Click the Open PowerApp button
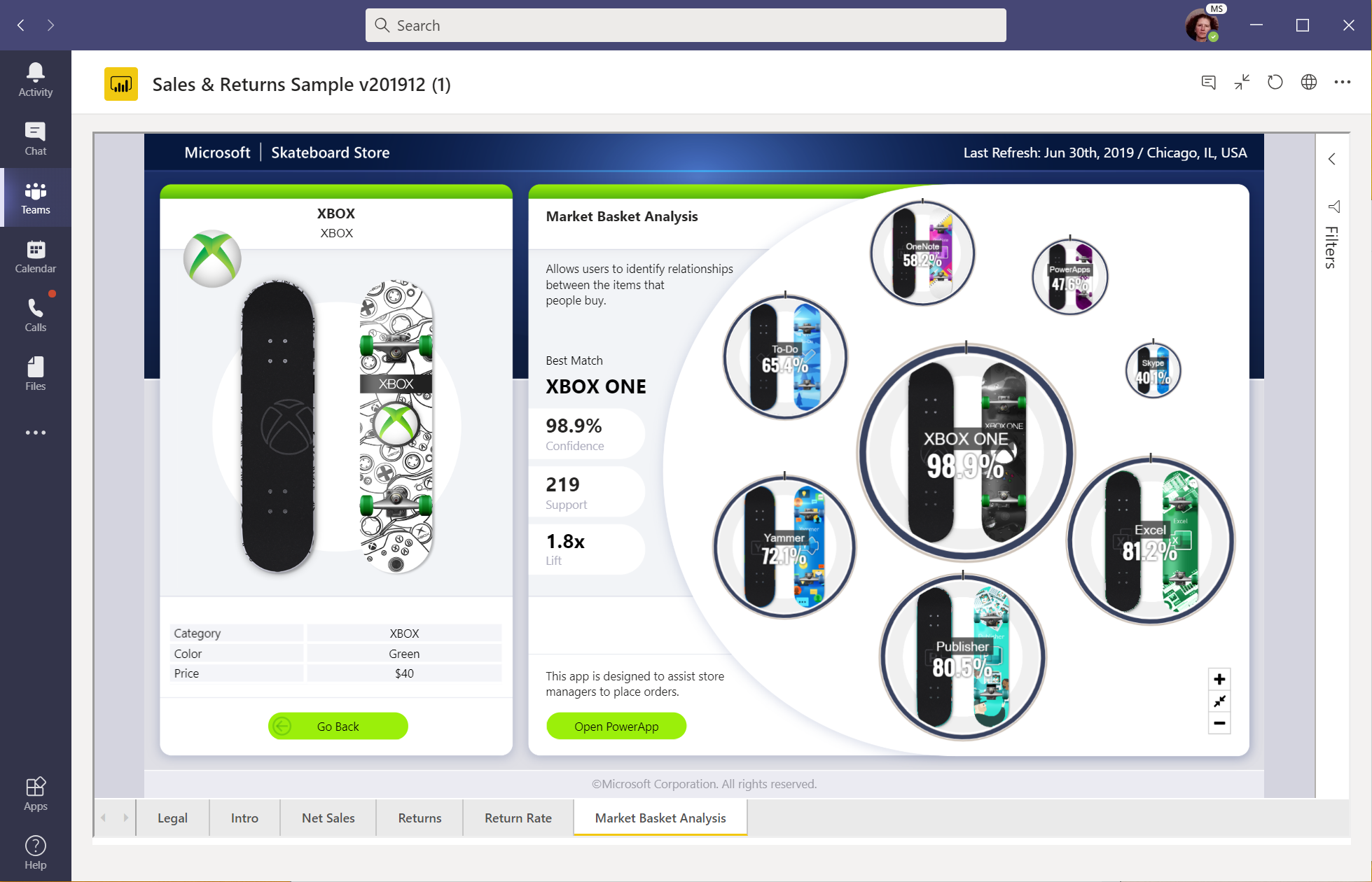The width and height of the screenshot is (1372, 882). point(616,726)
